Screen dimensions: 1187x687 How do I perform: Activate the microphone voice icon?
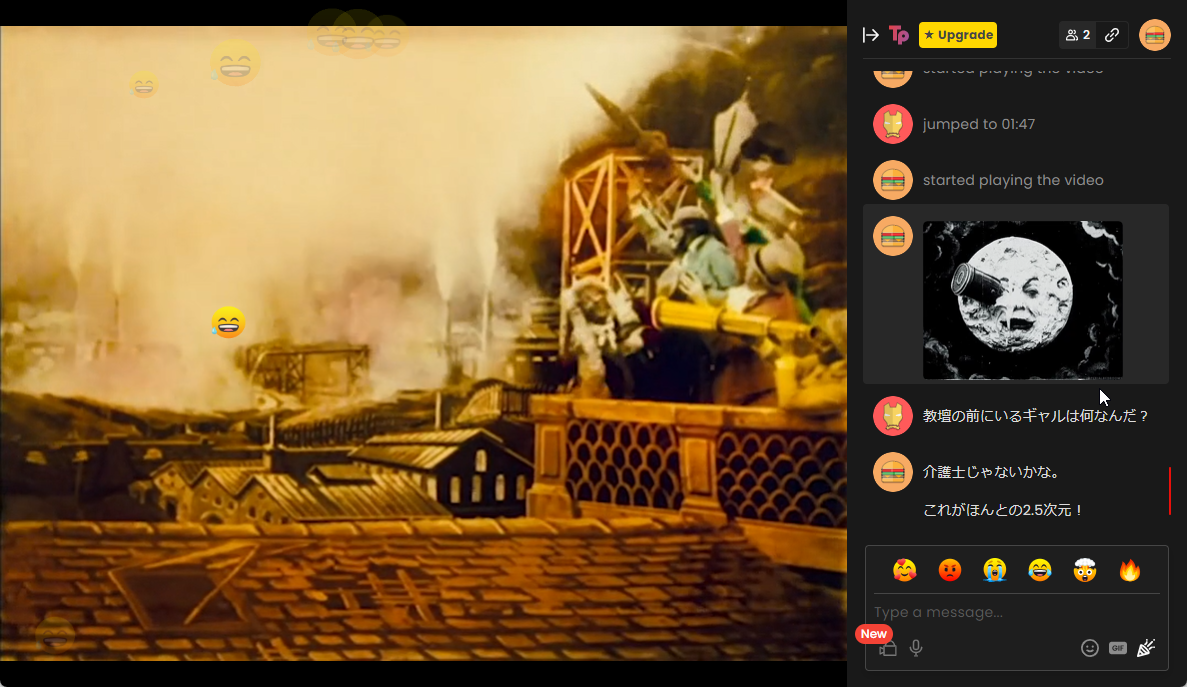(x=916, y=648)
